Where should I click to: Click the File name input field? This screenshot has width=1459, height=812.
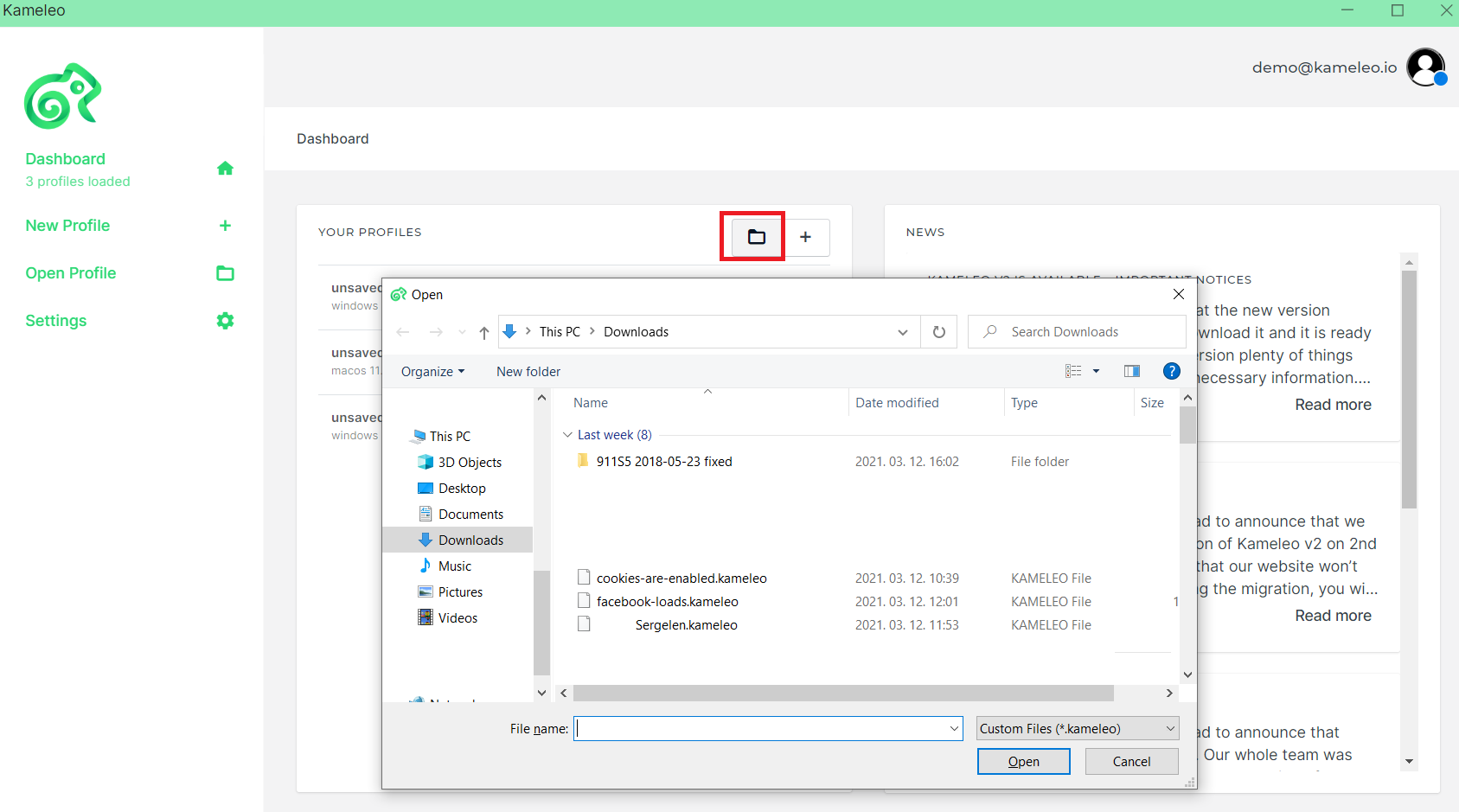point(768,729)
